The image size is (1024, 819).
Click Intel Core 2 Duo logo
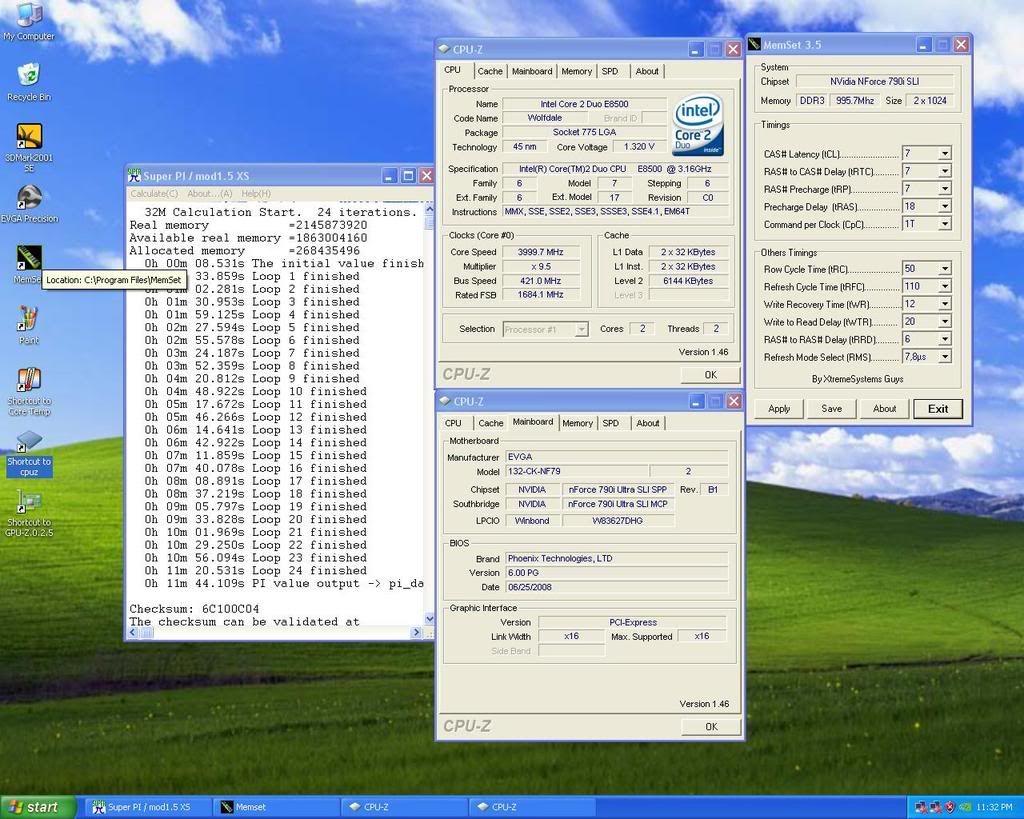(x=698, y=125)
